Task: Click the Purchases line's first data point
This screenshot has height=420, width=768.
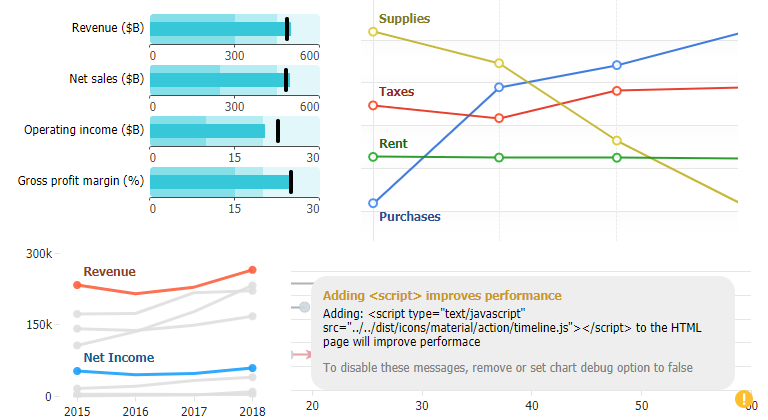Action: point(374,203)
